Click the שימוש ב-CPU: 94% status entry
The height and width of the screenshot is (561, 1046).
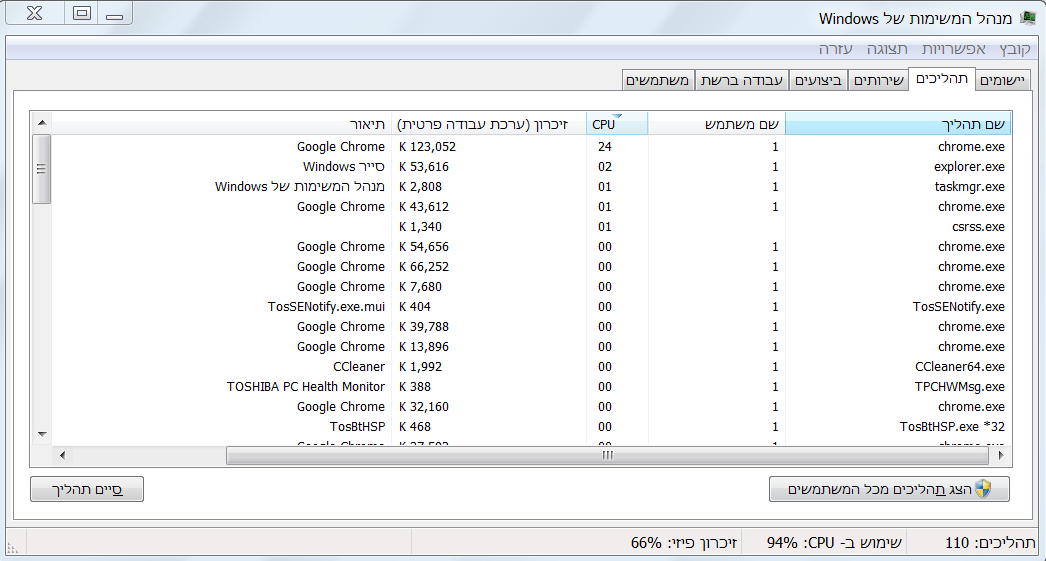[x=834, y=542]
